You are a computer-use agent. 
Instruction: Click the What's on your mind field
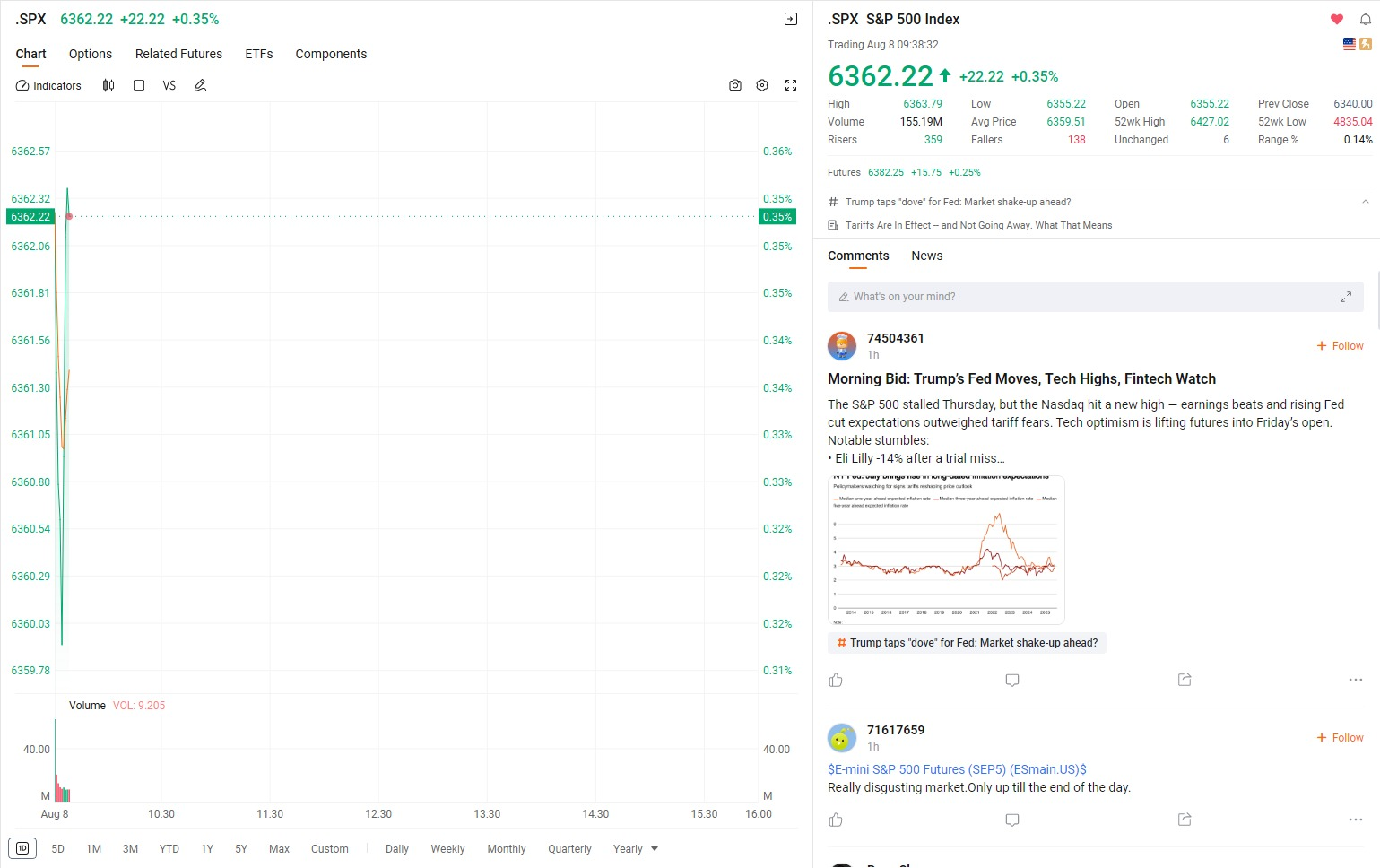(1096, 297)
